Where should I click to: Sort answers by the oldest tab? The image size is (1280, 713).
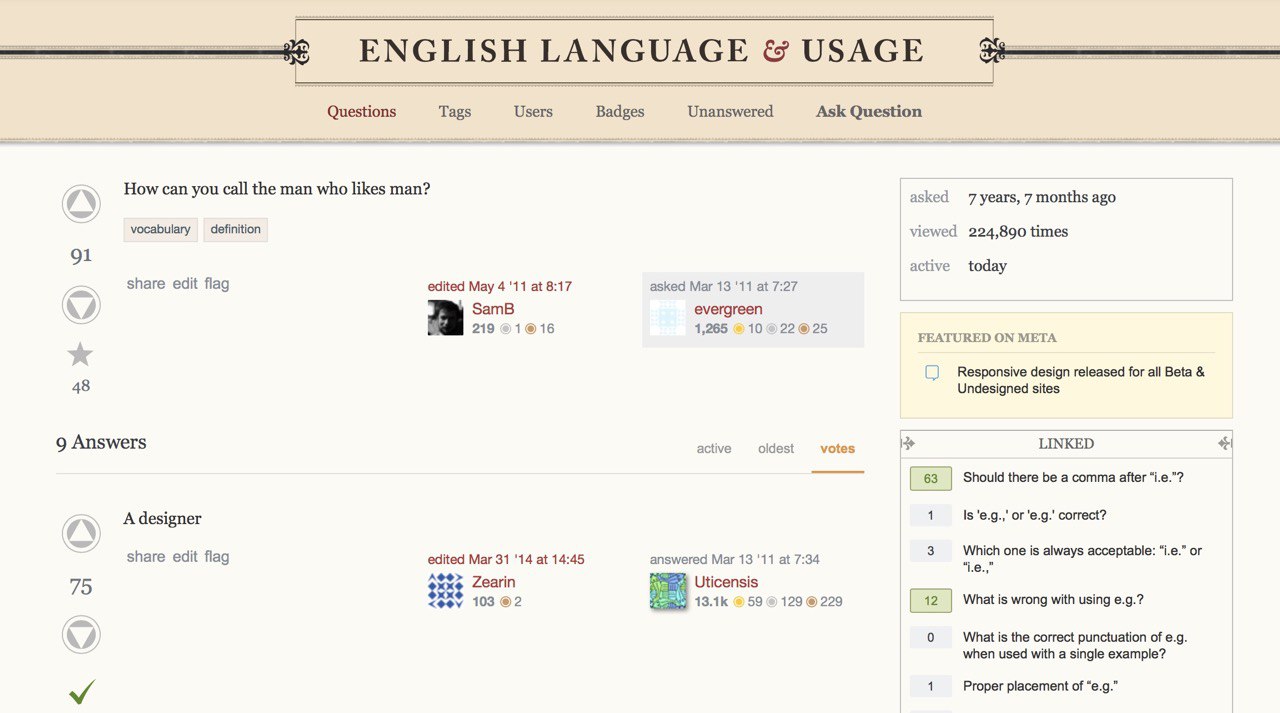(x=776, y=448)
